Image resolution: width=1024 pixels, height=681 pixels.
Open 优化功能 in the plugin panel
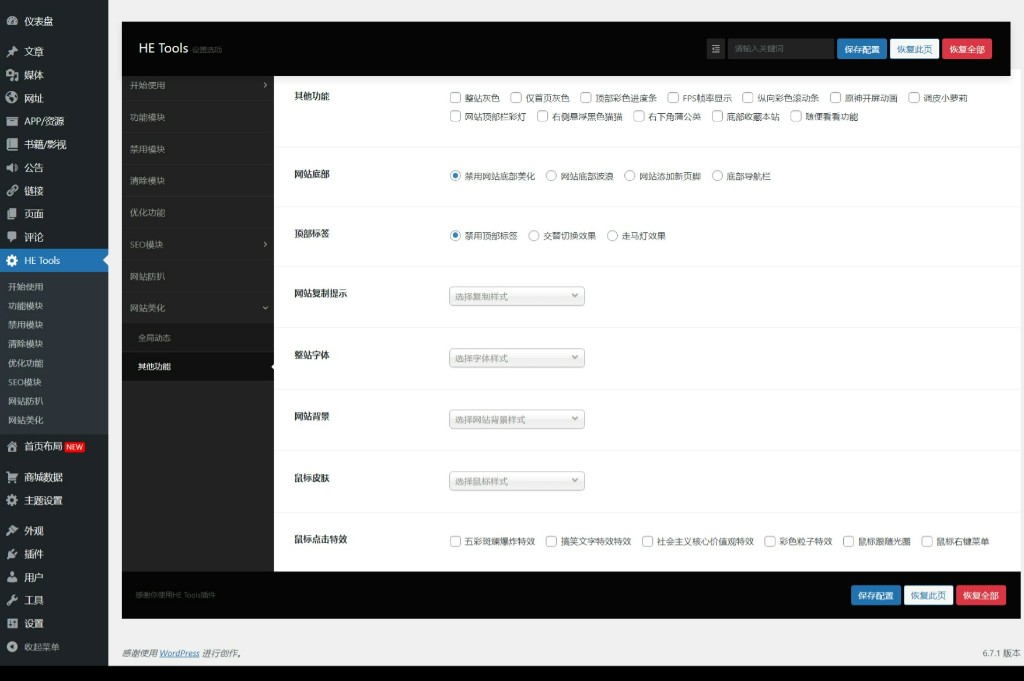coord(198,212)
